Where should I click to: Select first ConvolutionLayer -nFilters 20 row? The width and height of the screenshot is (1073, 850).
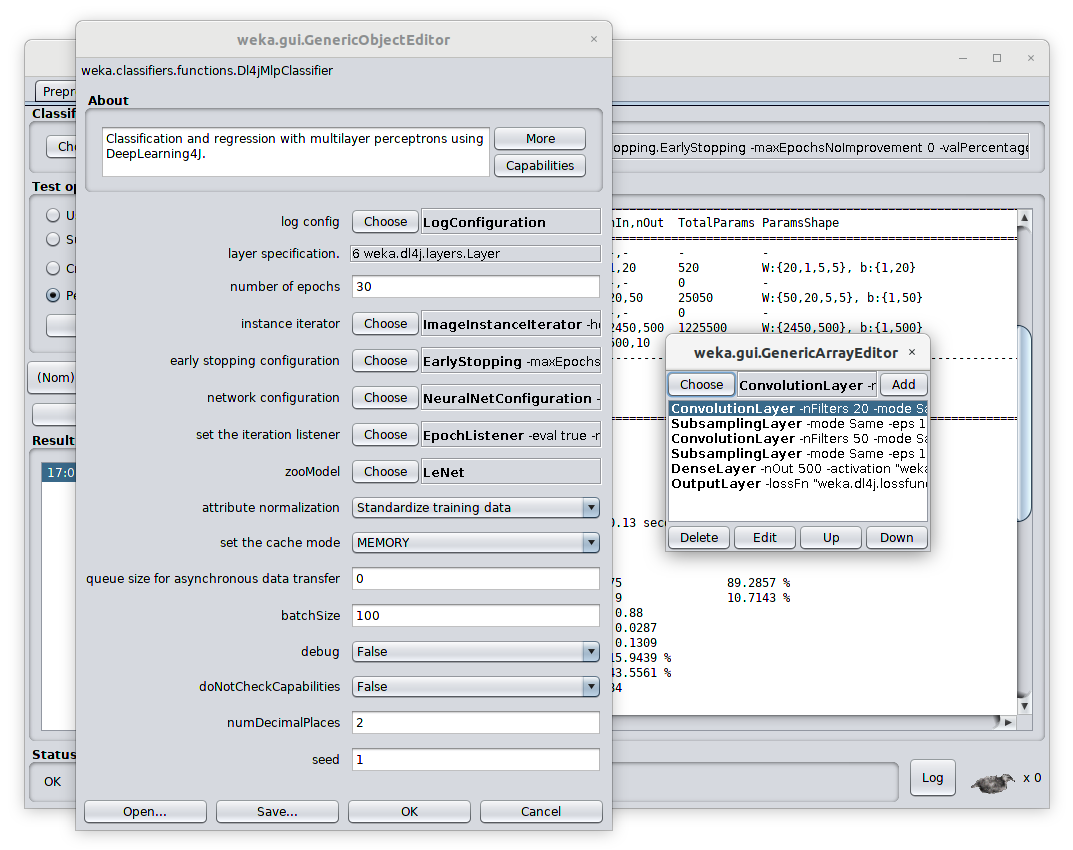point(798,409)
